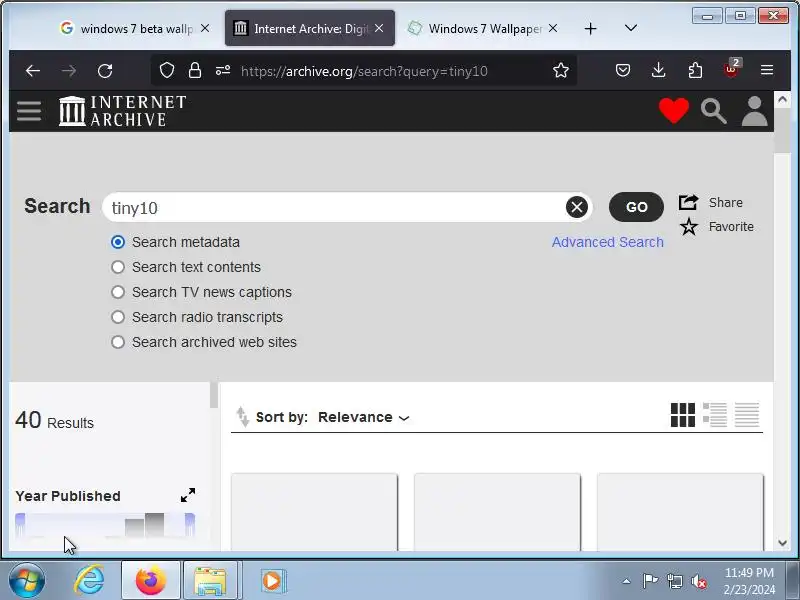Viewport: 800px width, 600px height.
Task: Select Search archived web sites option
Action: (x=118, y=342)
